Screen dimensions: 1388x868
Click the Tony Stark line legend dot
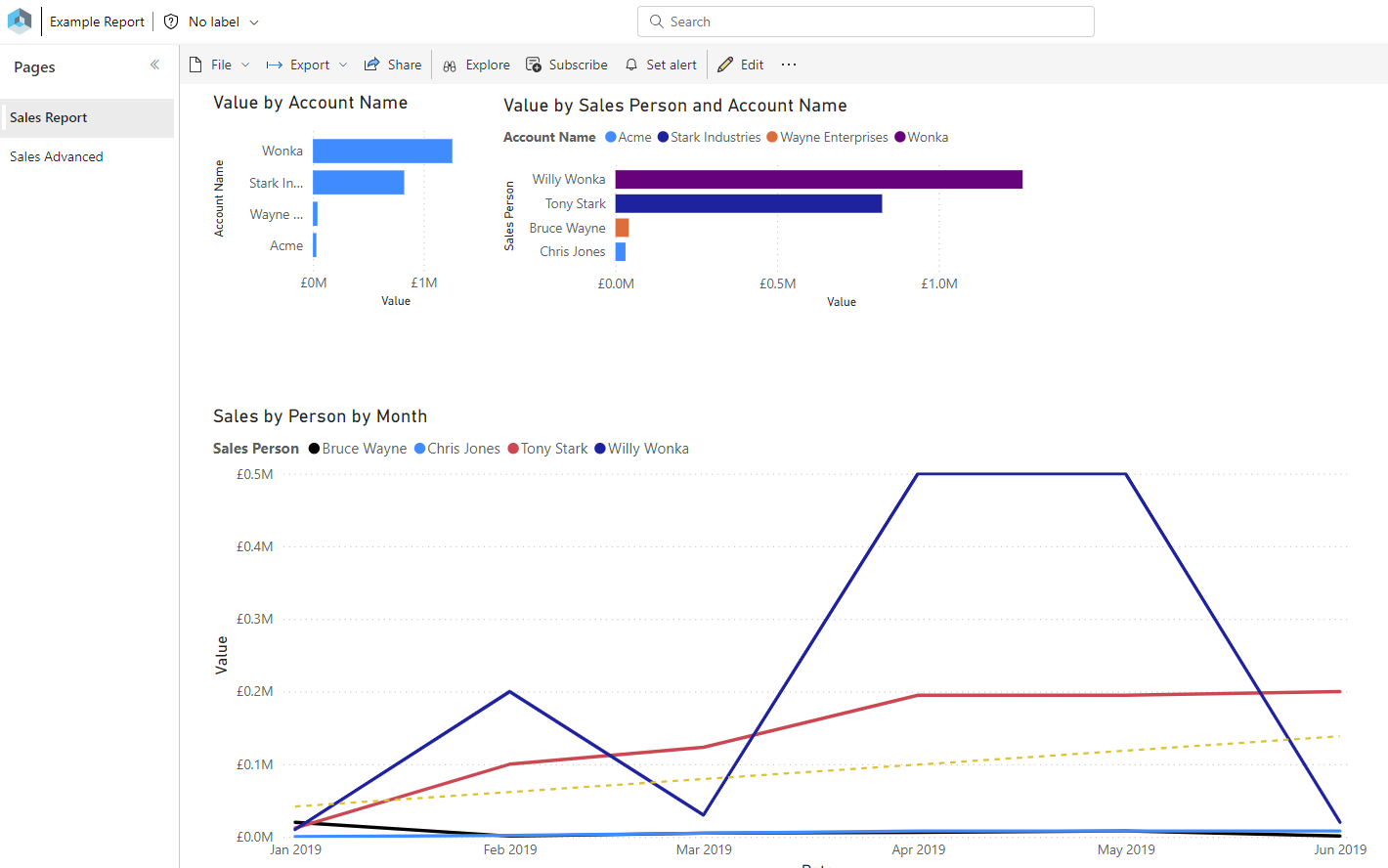[513, 449]
